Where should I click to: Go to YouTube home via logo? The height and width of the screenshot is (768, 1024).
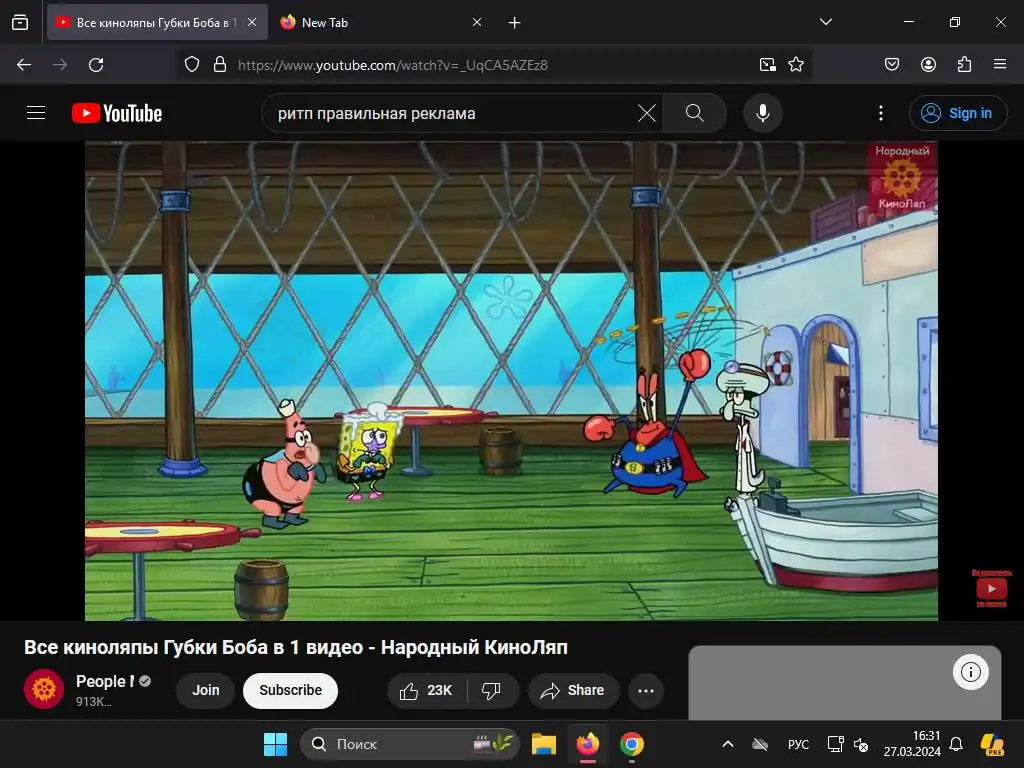click(117, 113)
